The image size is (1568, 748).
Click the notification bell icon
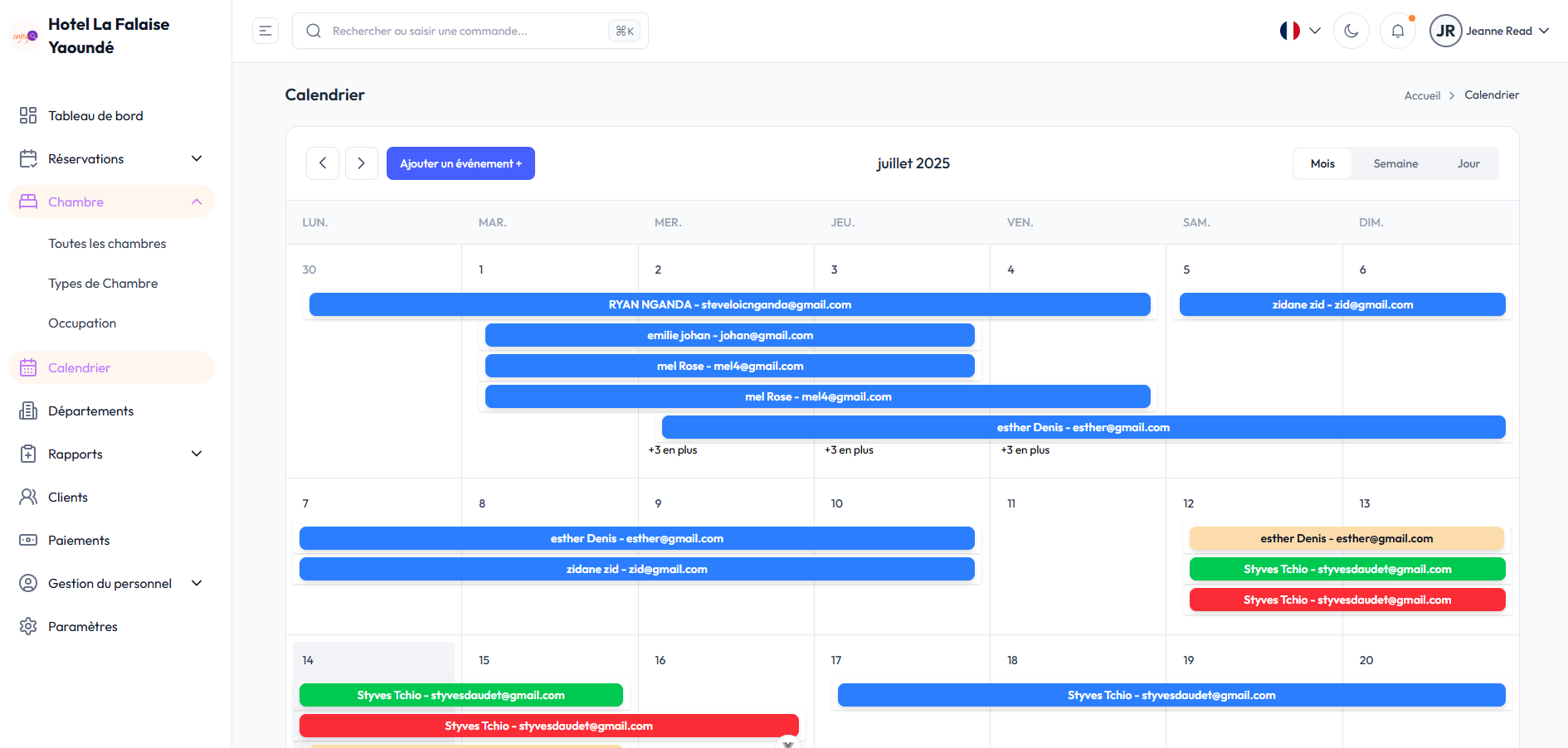click(1397, 32)
